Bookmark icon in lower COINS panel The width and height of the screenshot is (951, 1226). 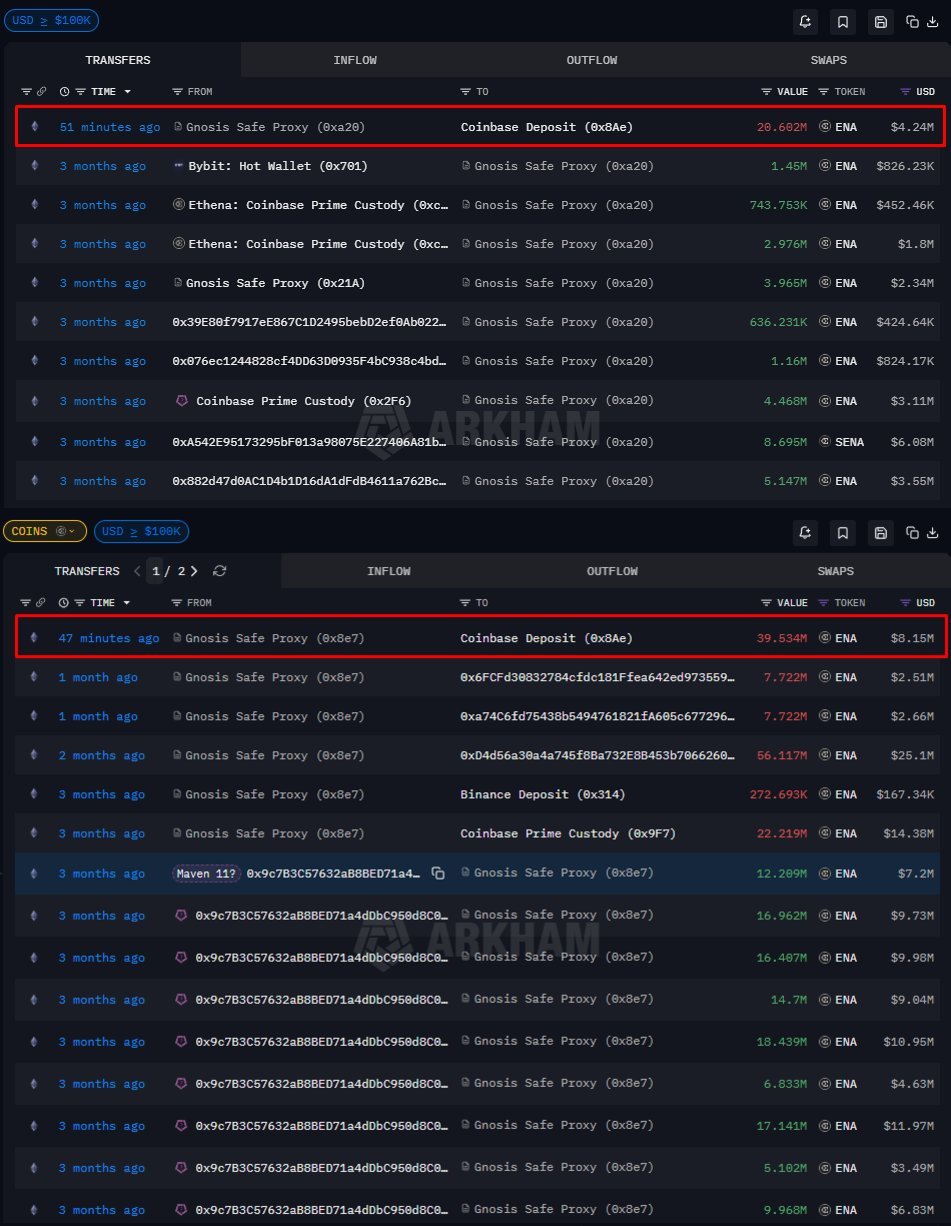coord(843,532)
